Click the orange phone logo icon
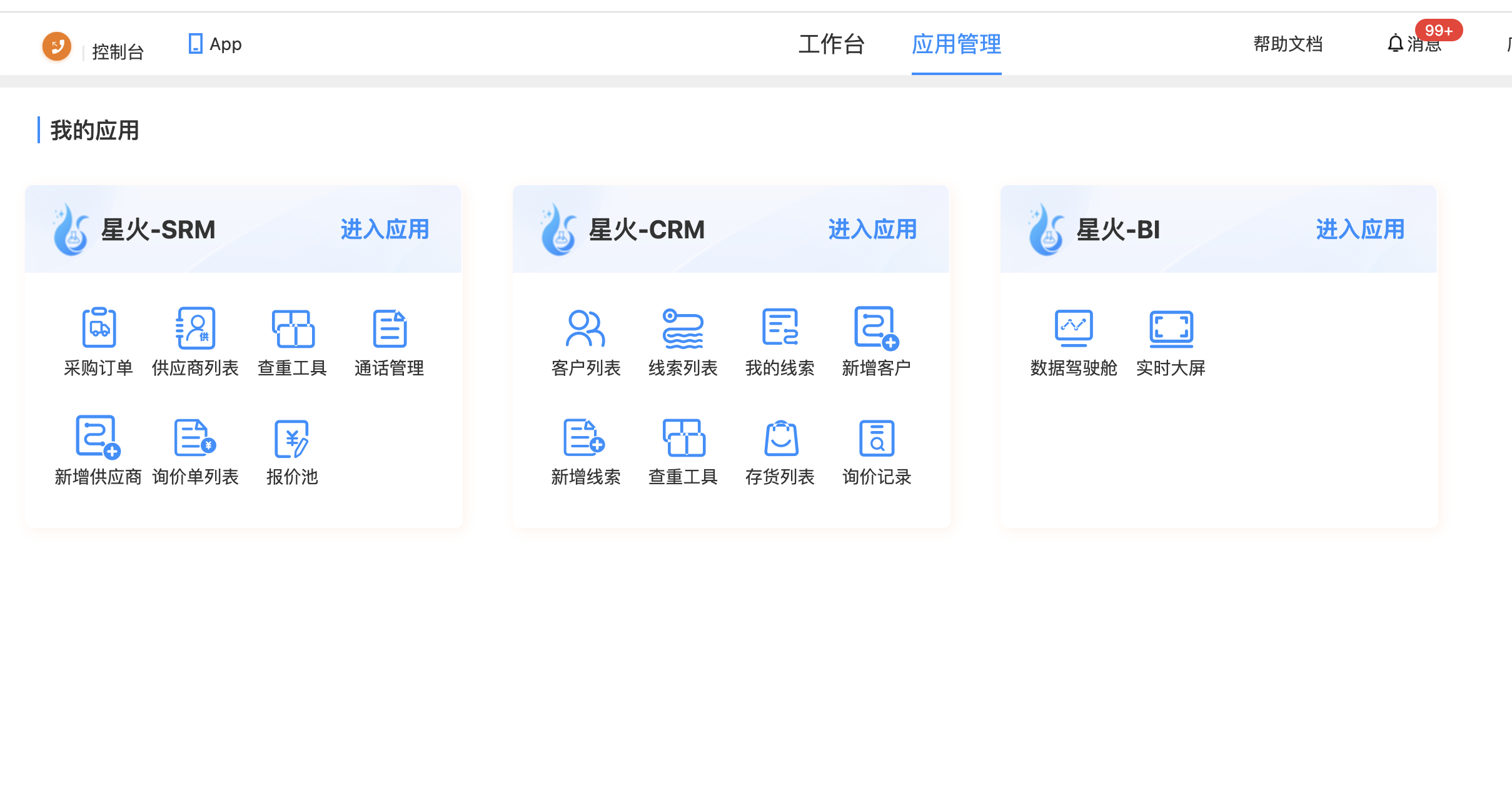Screen dimensions: 1512x797 56,46
